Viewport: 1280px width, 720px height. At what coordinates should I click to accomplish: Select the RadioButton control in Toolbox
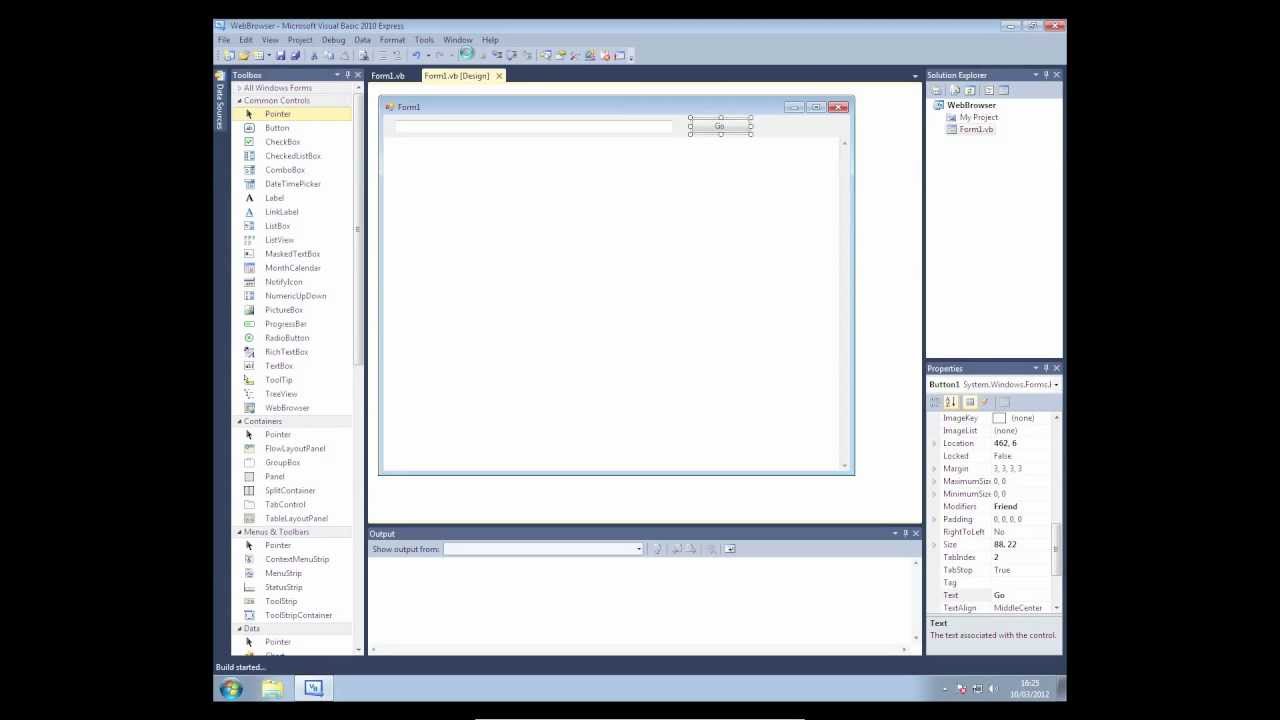(287, 338)
